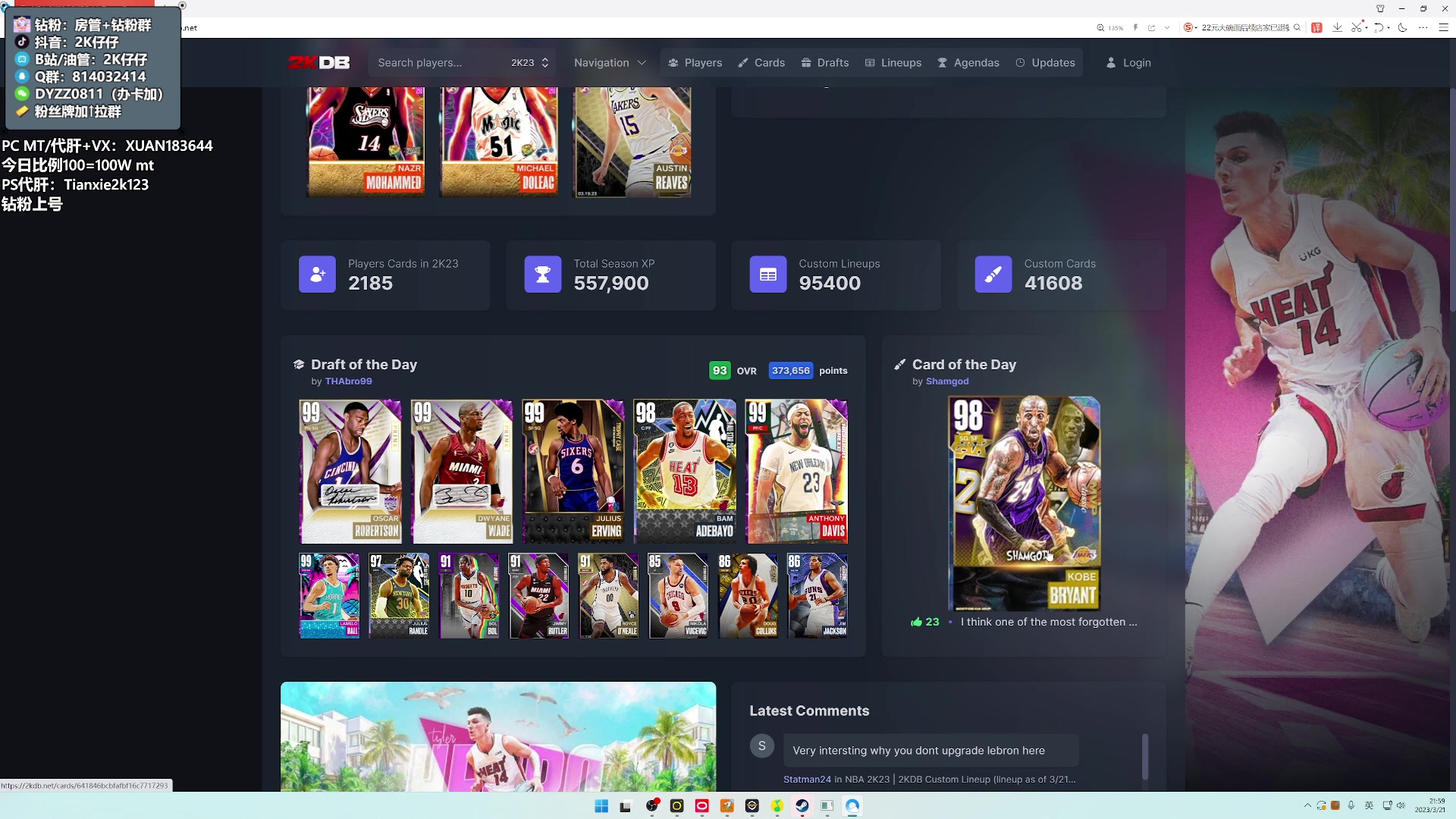Viewport: 1456px width, 819px height.
Task: Open the browser hamburger menu
Action: point(1444,27)
